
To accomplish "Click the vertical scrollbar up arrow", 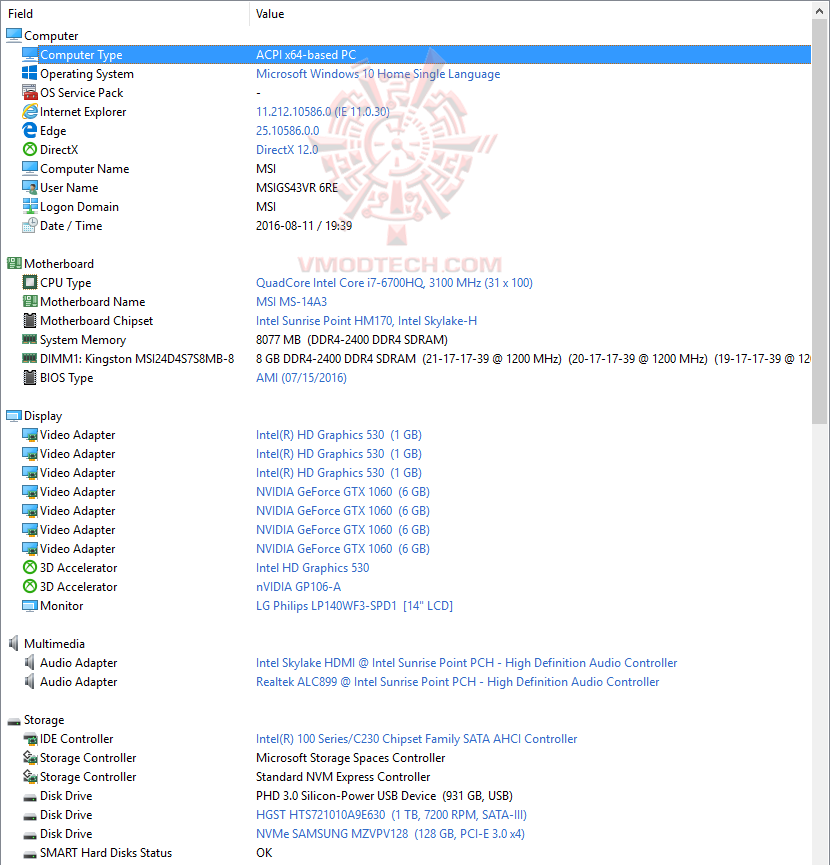I will coord(820,10).
